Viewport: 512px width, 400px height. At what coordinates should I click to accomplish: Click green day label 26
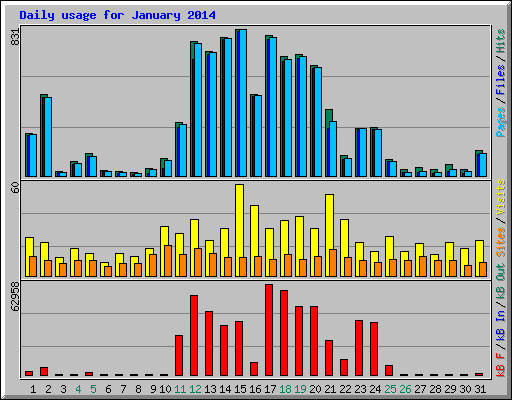(405, 389)
